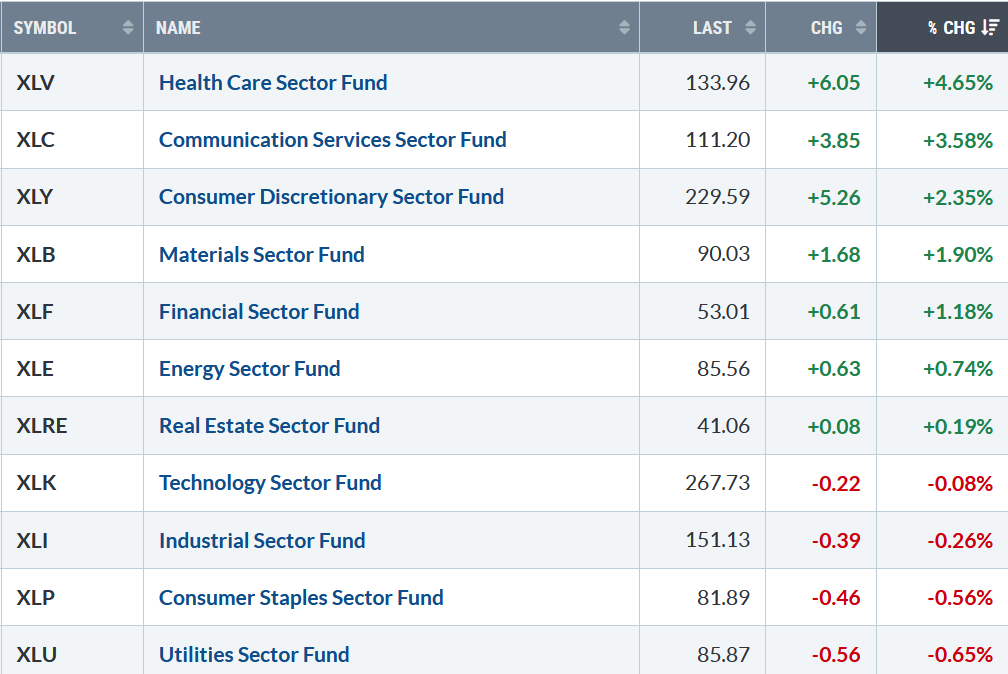
Task: Click the Industrial Sector Fund link
Action: tap(262, 541)
